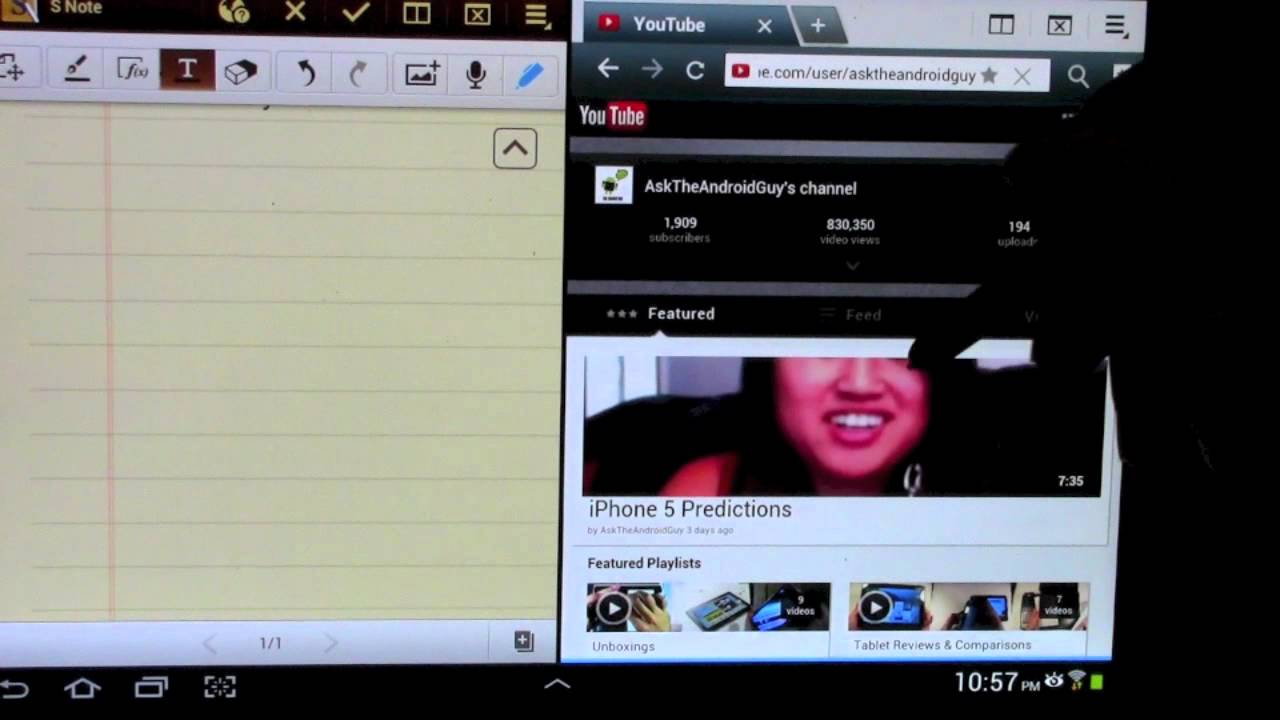Play the iPhone 5 Predictions video
Screen dimensions: 1280x720
tap(842, 426)
